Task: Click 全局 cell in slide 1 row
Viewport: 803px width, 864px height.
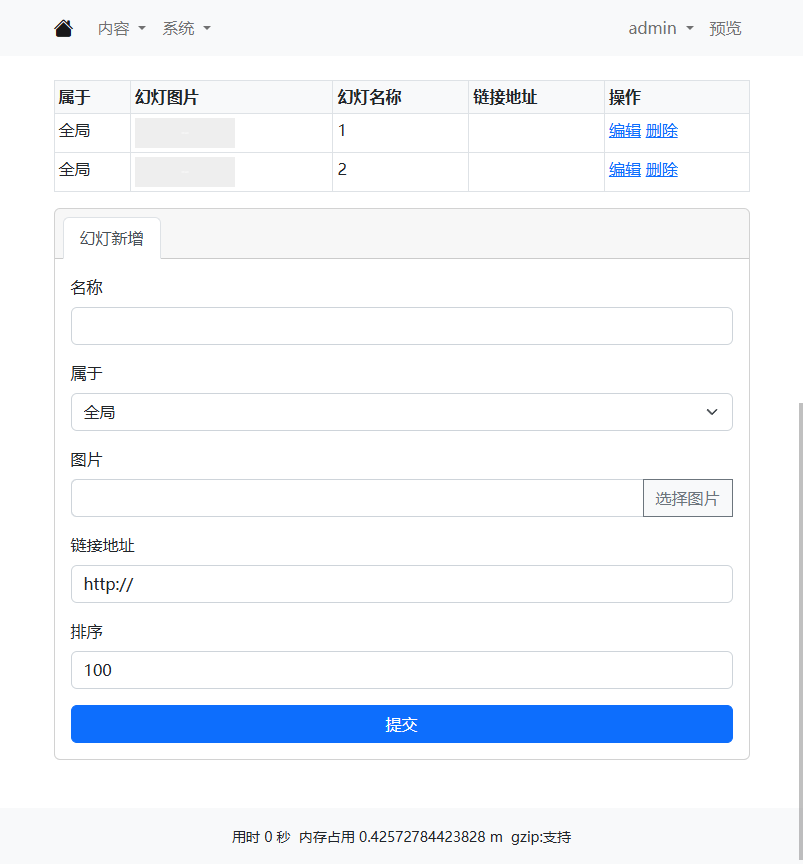Action: pyautogui.click(x=93, y=133)
